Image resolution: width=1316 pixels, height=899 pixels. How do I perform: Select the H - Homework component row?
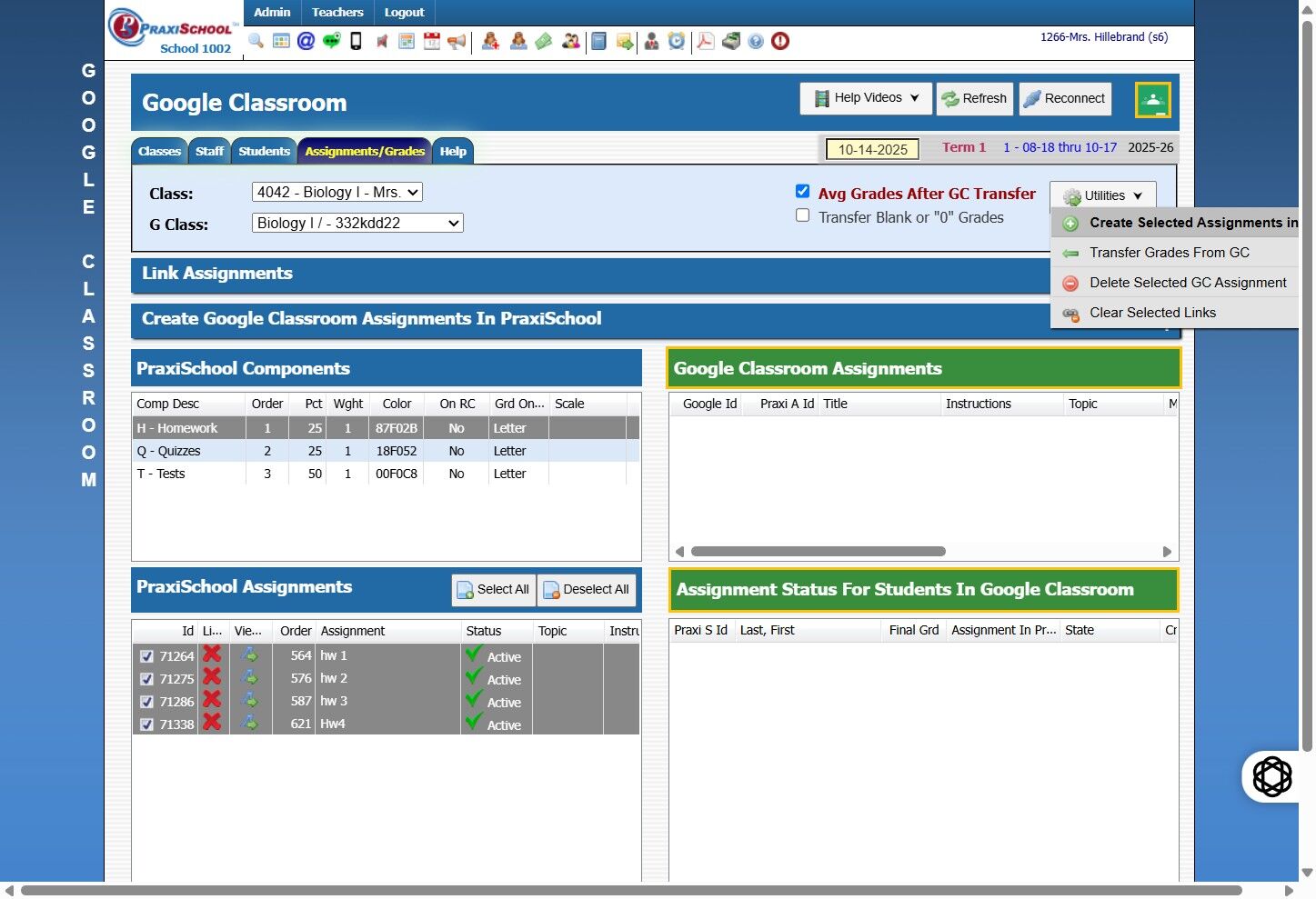coord(386,428)
